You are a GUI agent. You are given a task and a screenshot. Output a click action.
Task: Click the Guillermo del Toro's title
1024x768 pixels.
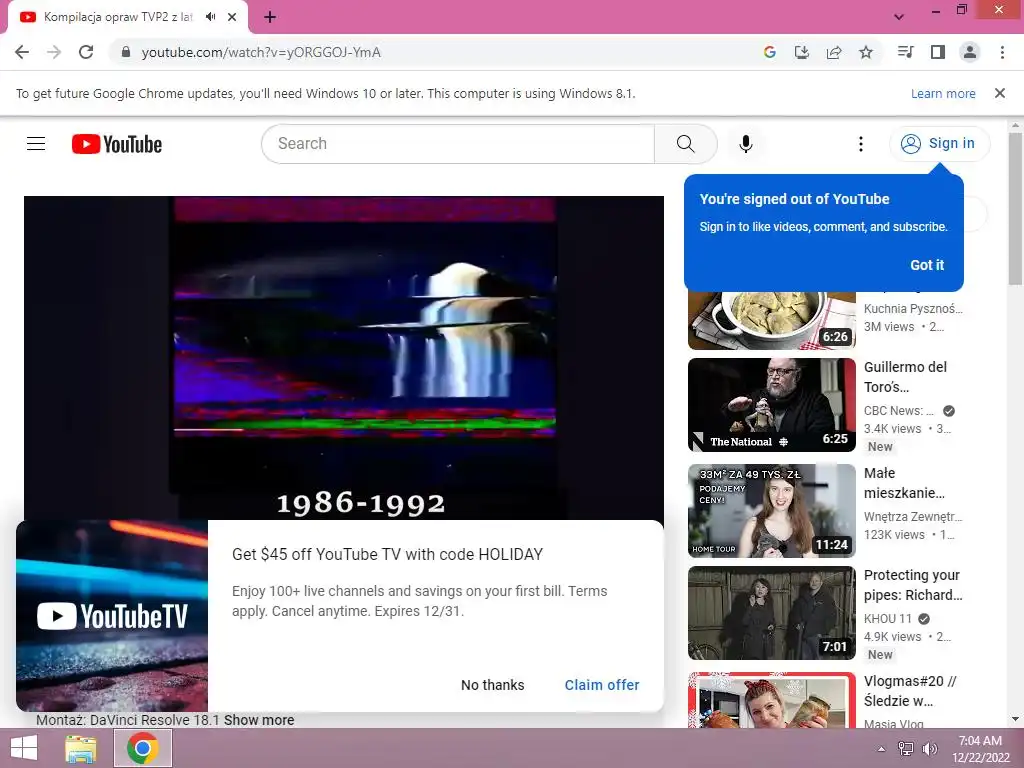point(904,377)
